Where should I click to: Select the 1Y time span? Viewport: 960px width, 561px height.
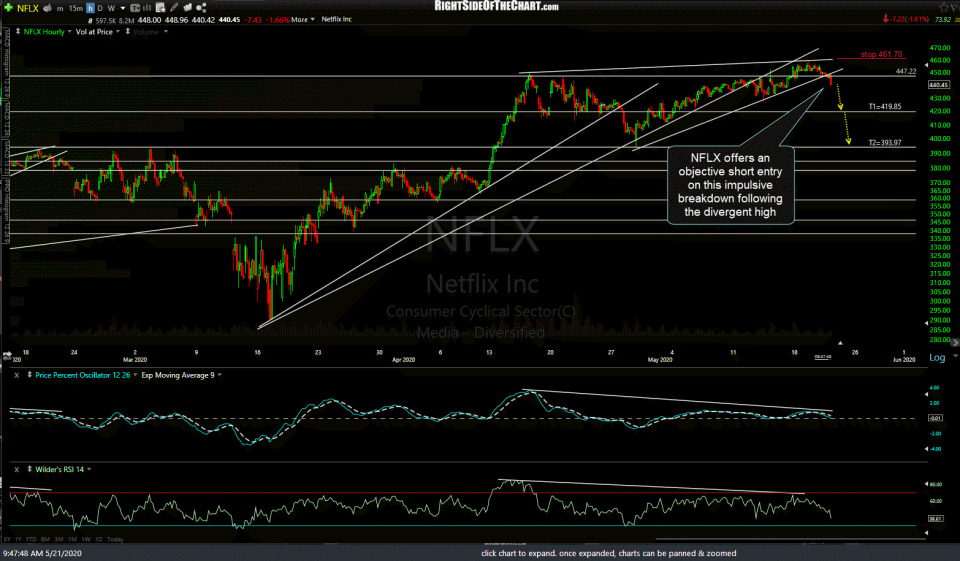click(18, 540)
